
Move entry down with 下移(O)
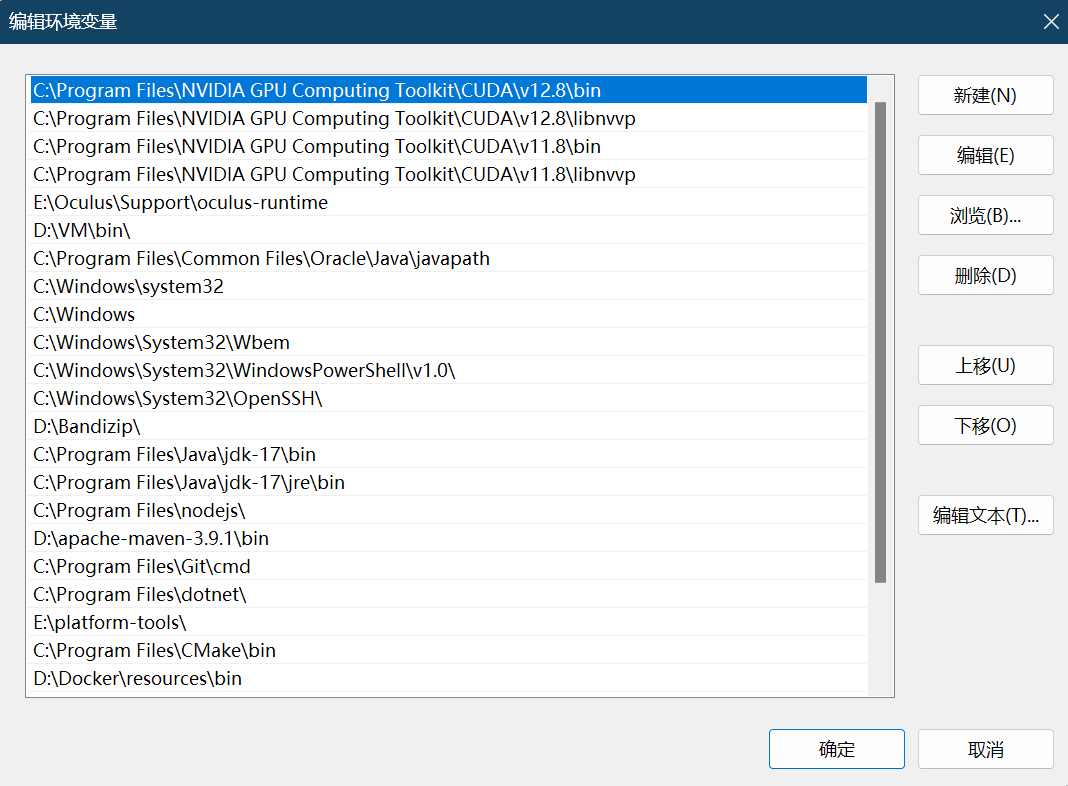[985, 425]
